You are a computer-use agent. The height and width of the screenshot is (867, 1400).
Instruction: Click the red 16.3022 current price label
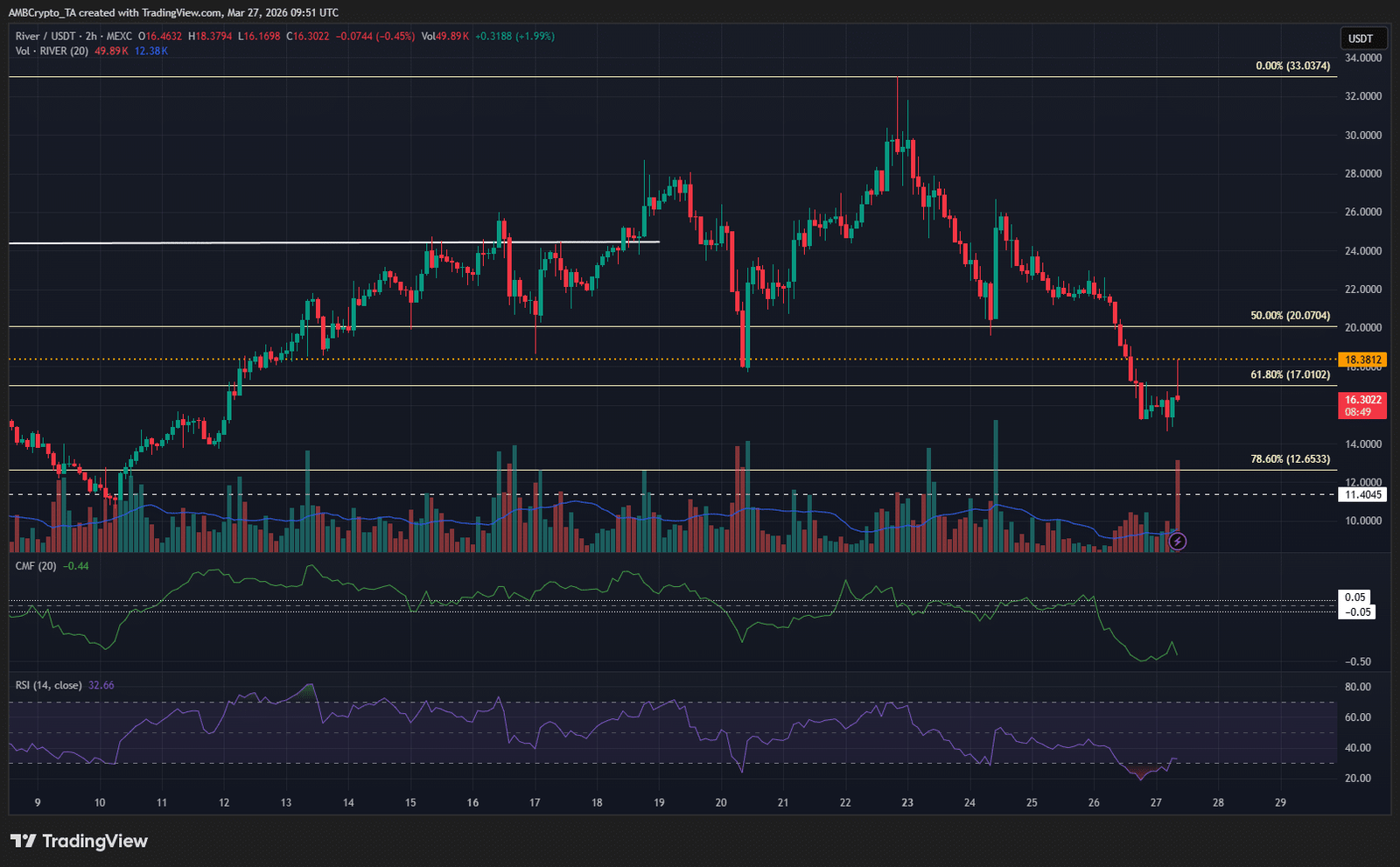click(x=1362, y=400)
